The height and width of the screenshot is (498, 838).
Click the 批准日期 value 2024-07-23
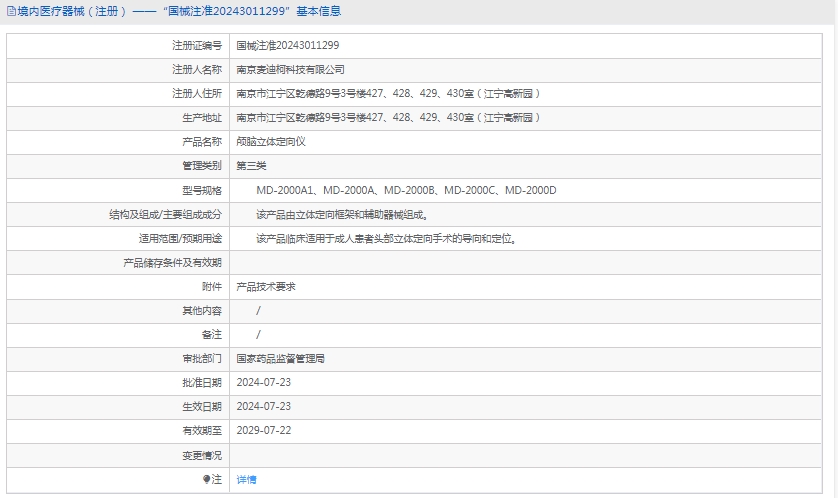coord(263,382)
